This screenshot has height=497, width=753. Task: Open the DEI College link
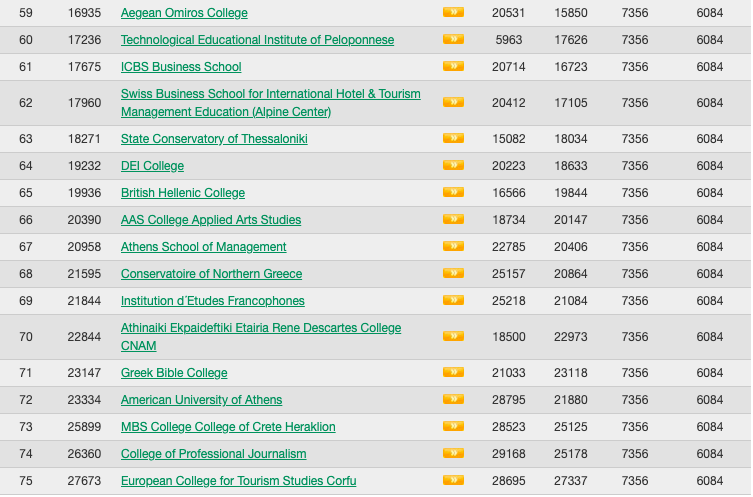point(152,166)
